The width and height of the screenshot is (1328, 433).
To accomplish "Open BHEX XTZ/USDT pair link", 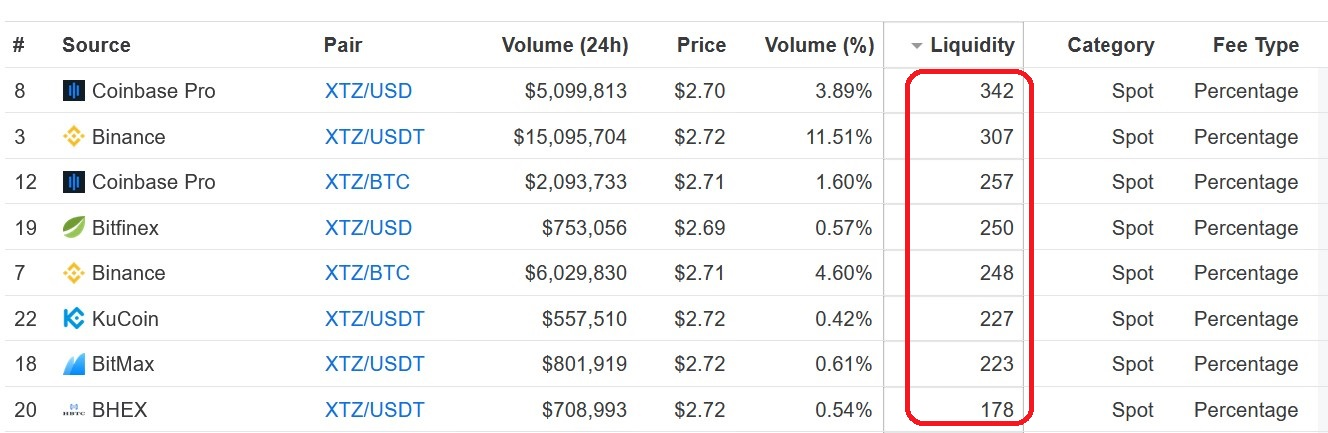I will click(x=374, y=410).
